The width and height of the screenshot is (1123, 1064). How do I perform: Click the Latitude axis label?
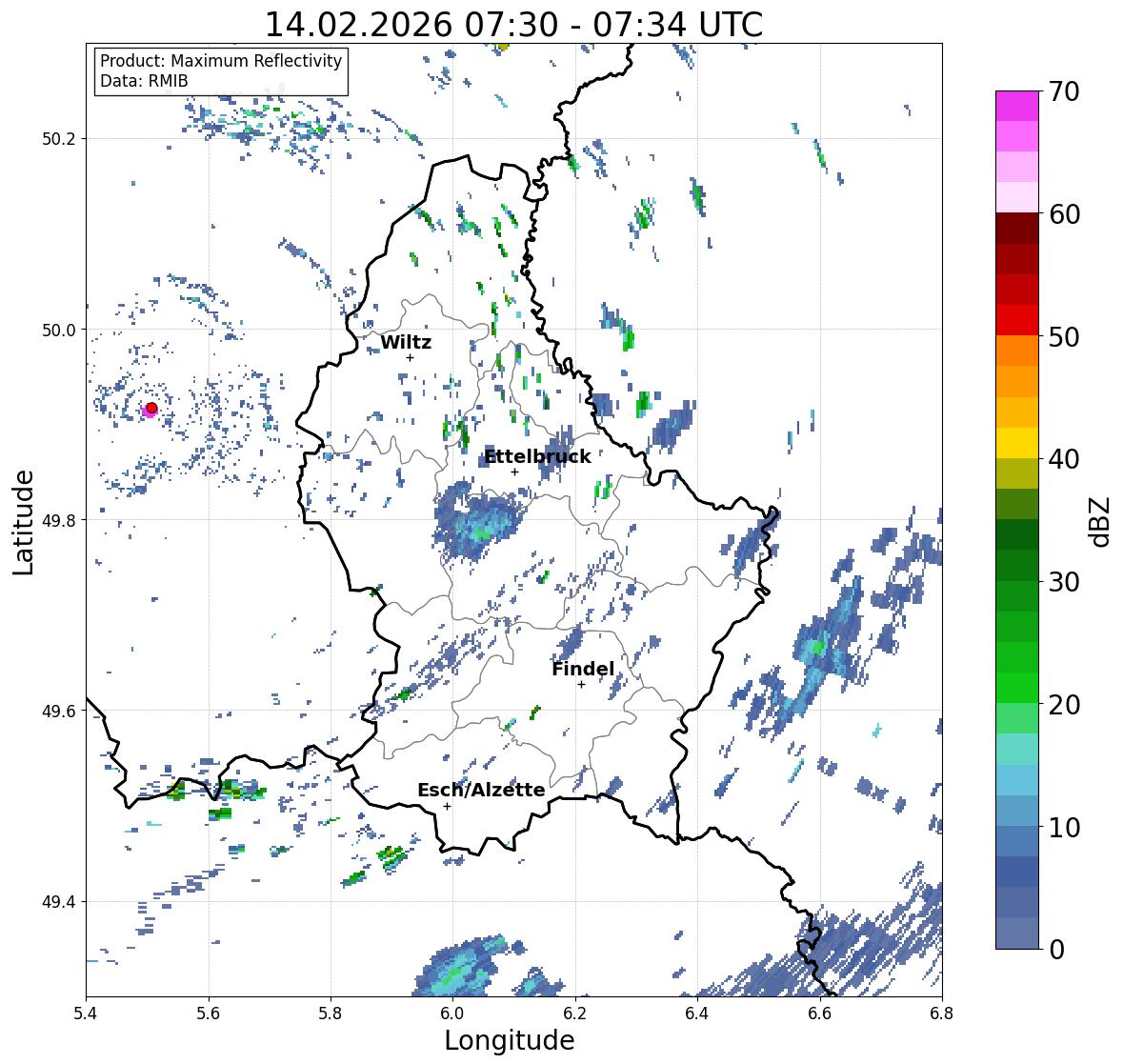[x=24, y=522]
